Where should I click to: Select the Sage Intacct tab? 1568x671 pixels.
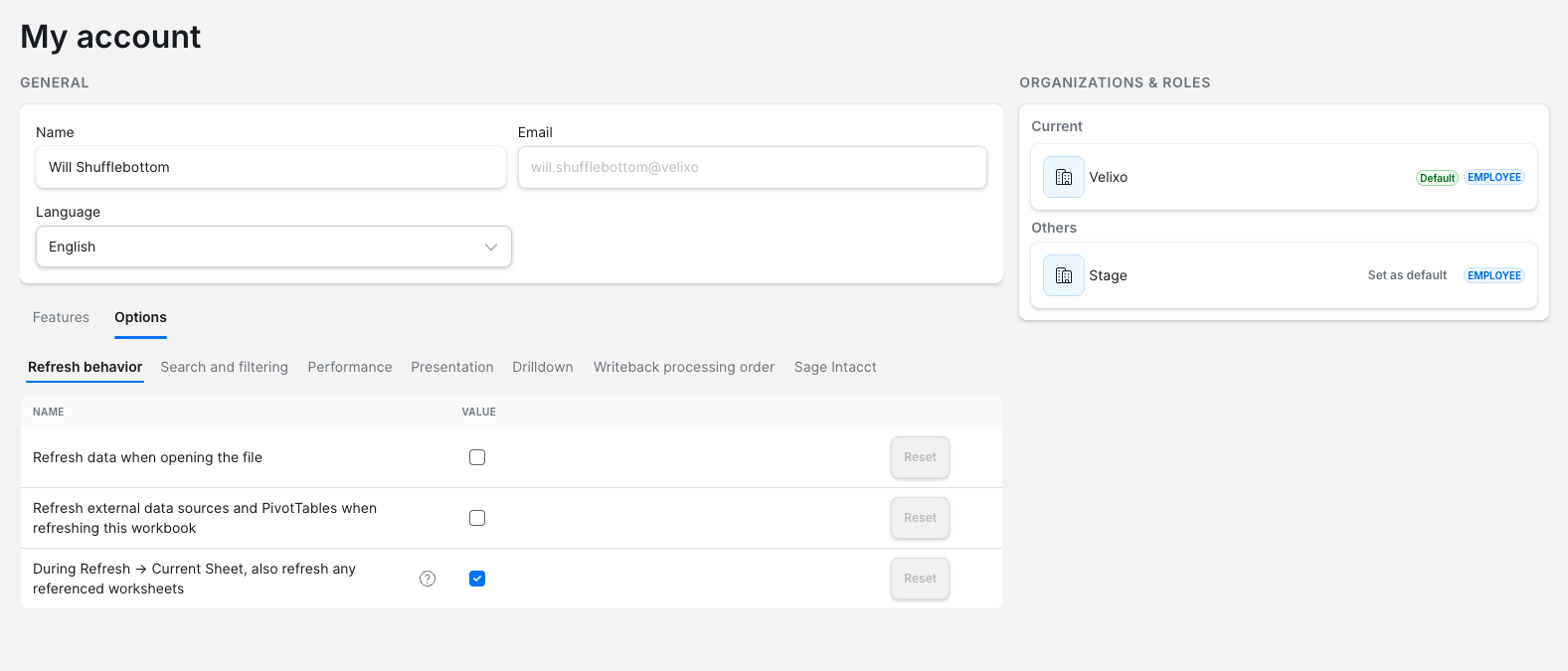pos(835,367)
